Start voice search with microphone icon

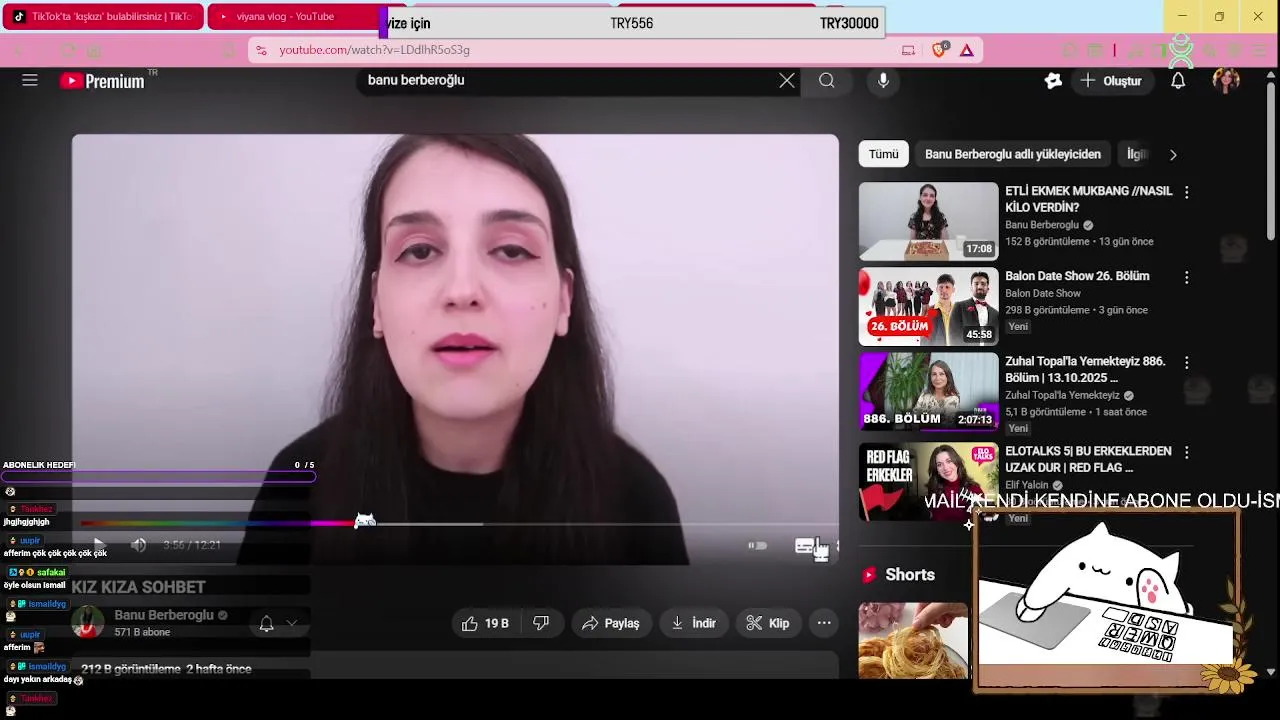click(883, 80)
